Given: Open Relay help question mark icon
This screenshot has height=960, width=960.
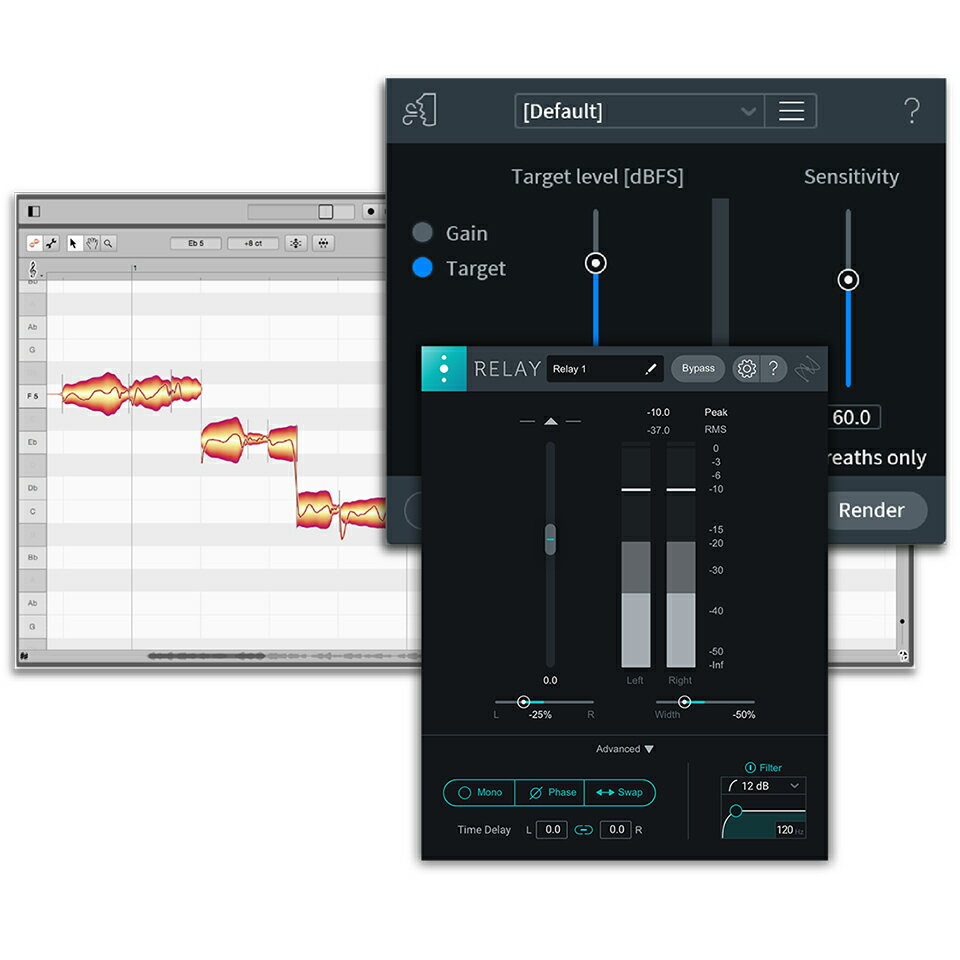Looking at the screenshot, I should click(x=773, y=369).
